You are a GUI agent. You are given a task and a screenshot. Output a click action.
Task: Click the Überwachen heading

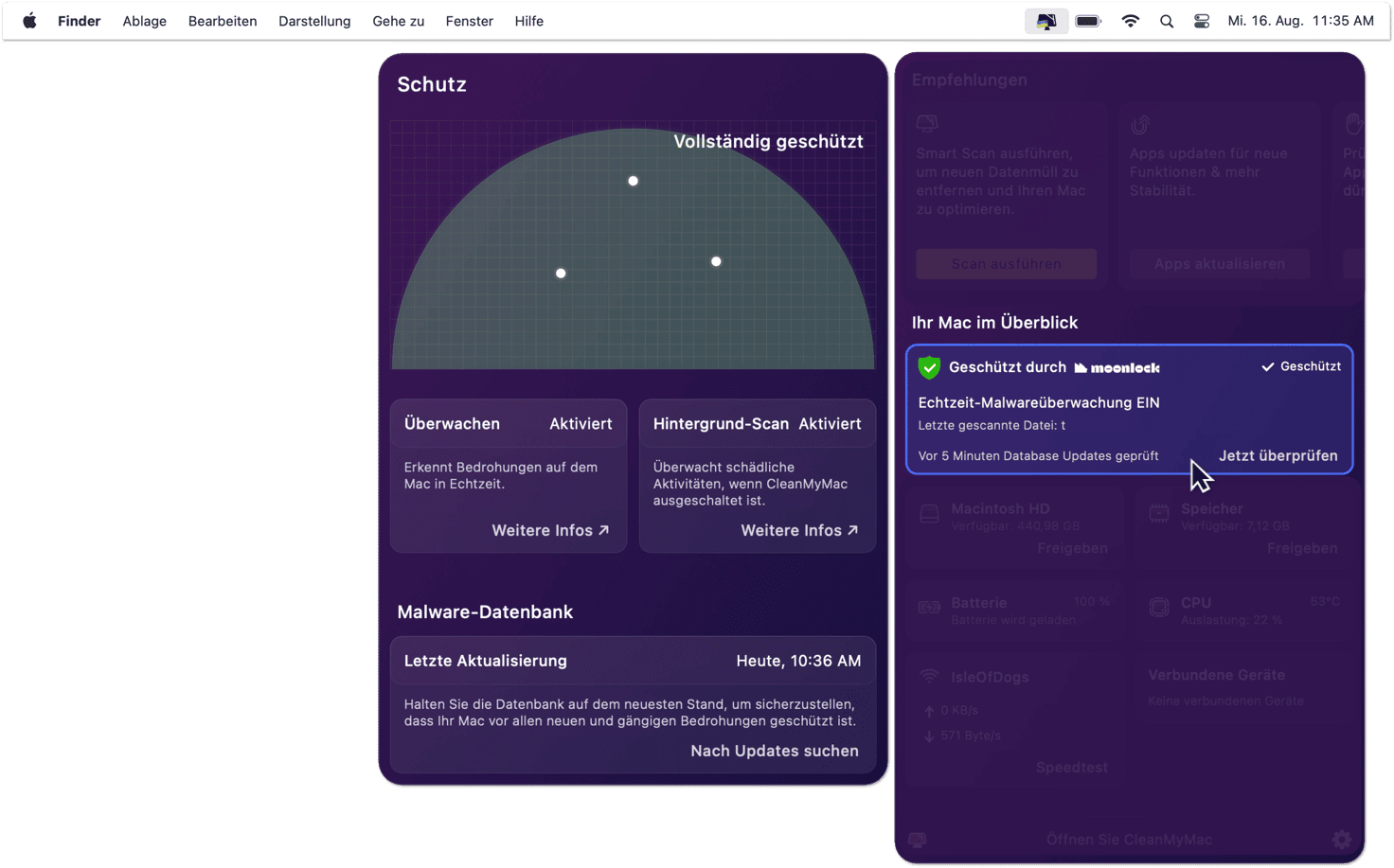(x=452, y=424)
